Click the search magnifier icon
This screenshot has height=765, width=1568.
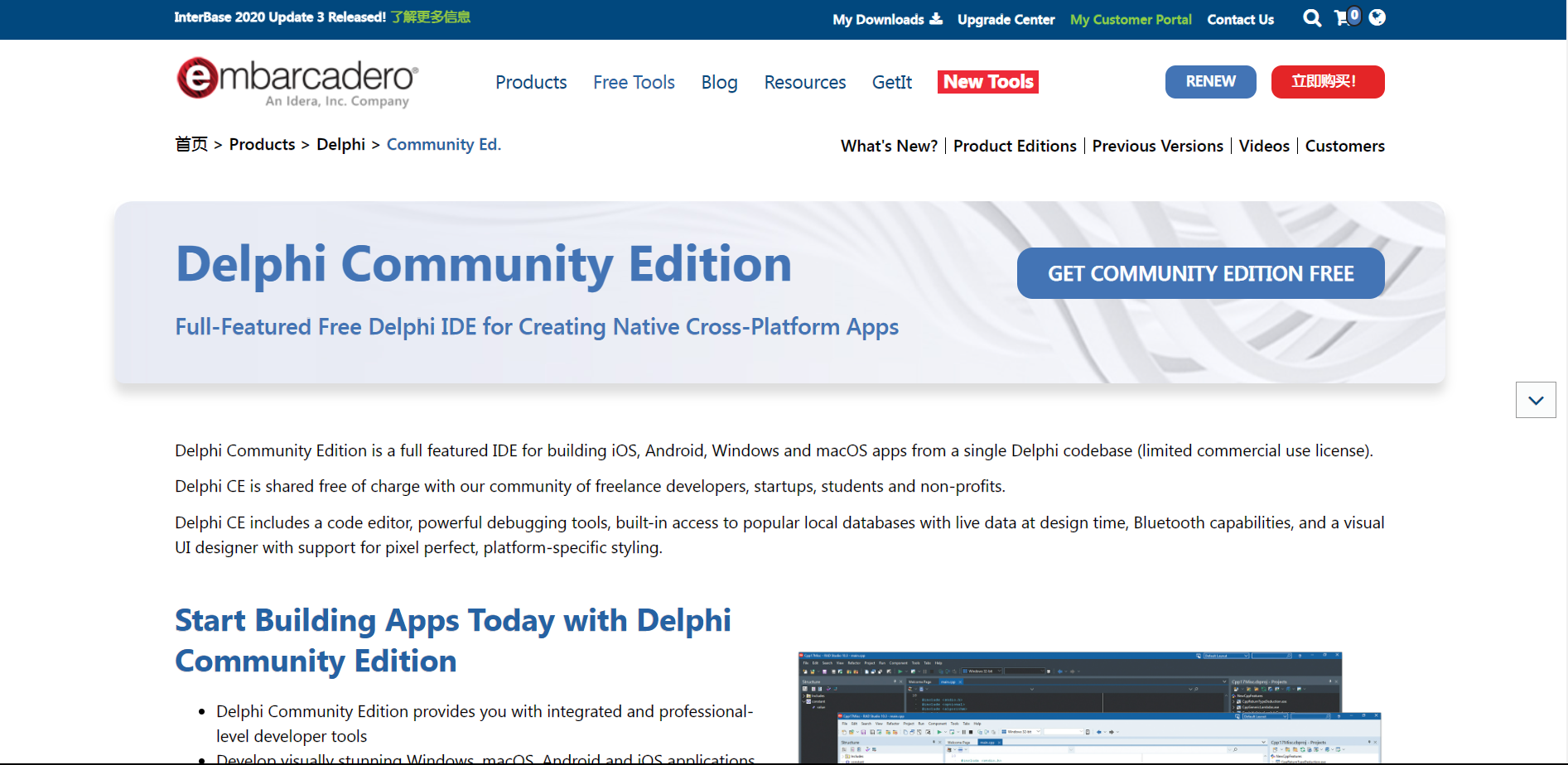click(1312, 18)
